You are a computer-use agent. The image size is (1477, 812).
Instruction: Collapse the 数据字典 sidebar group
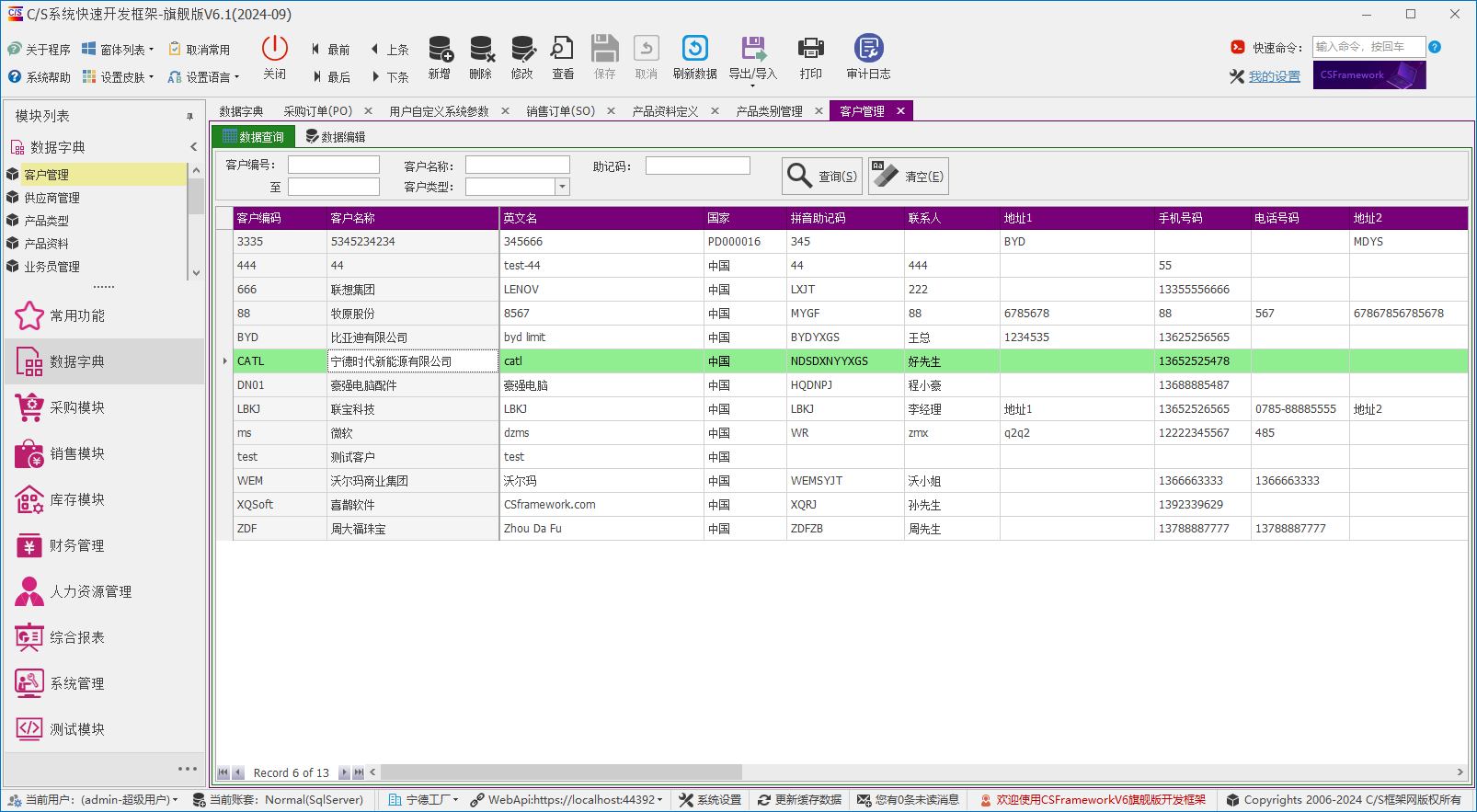[x=193, y=147]
